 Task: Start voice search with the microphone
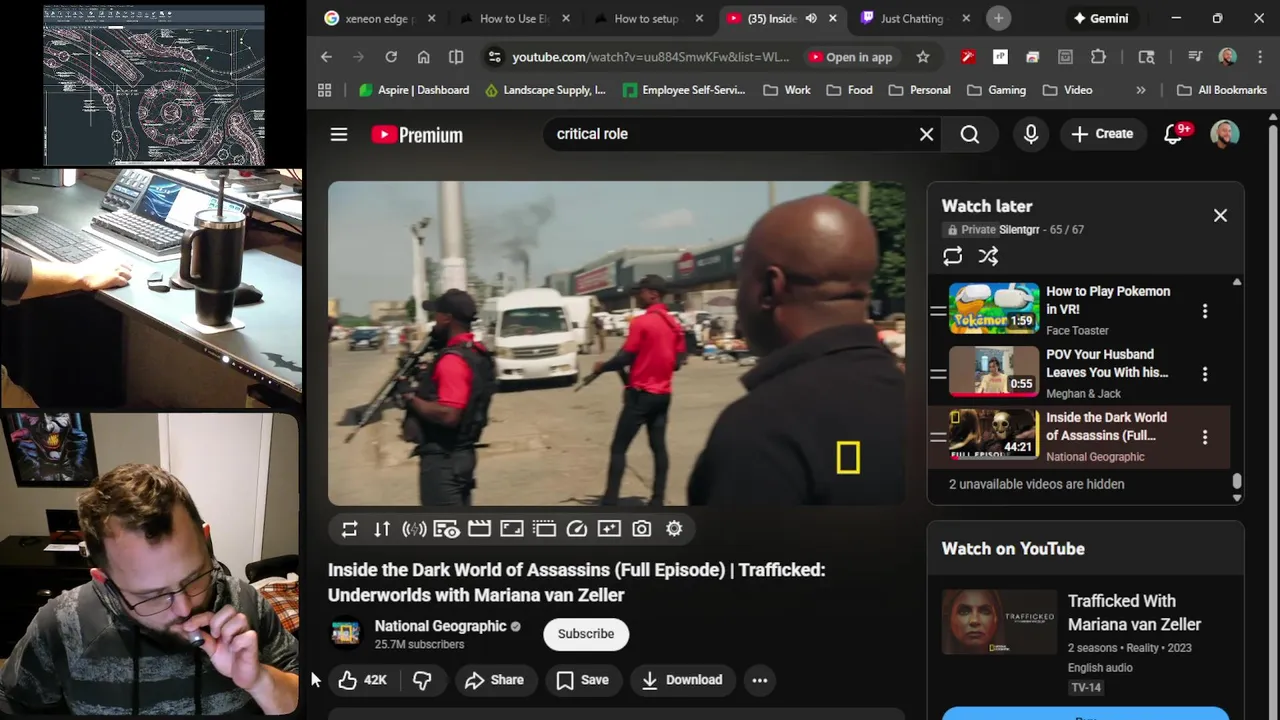pyautogui.click(x=1031, y=134)
